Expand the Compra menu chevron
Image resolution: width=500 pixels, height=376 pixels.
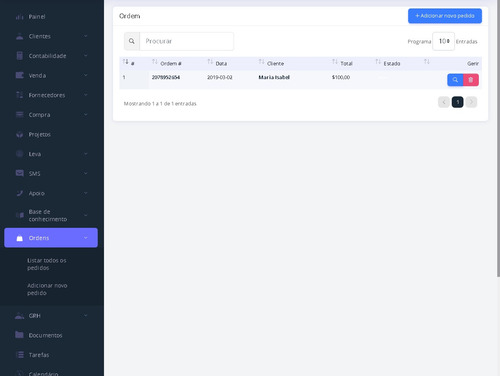(86, 115)
